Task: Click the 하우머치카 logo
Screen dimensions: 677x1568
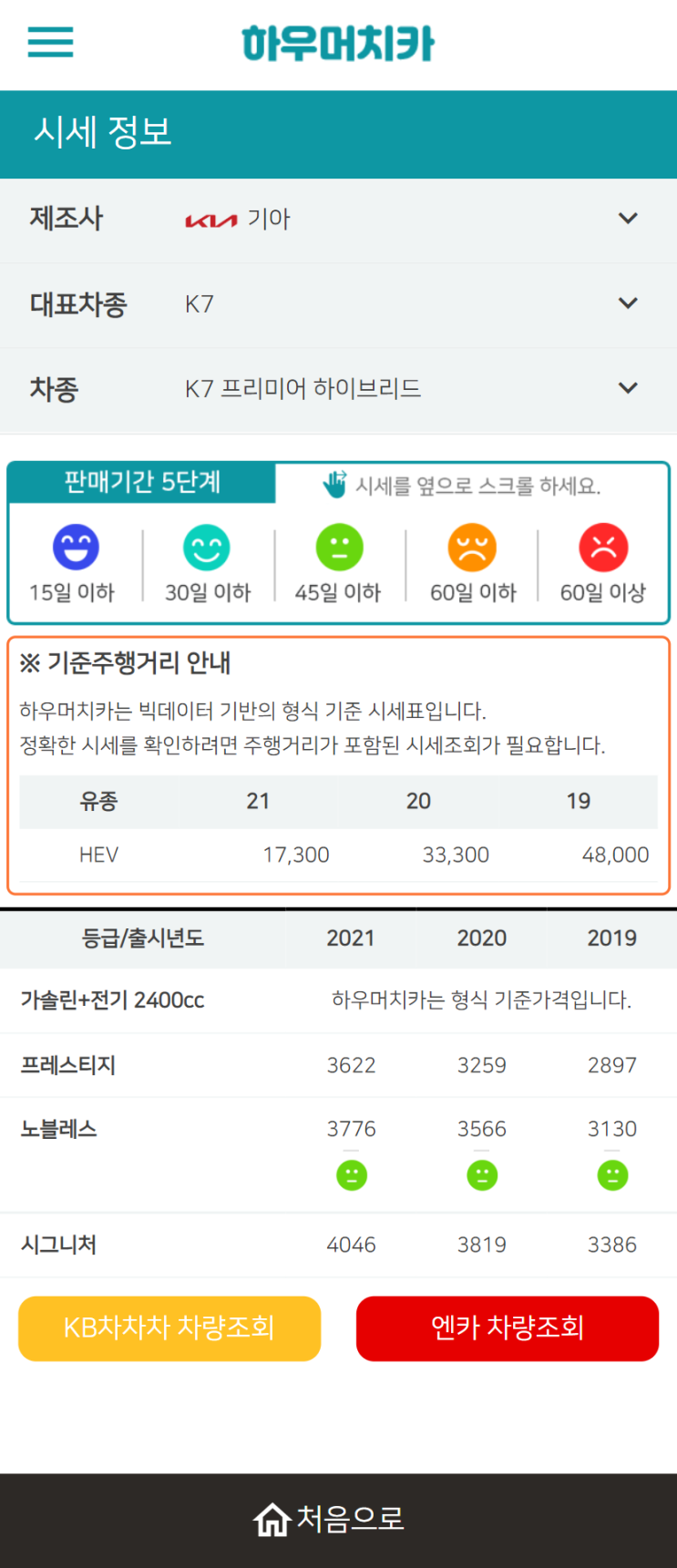Action: [x=338, y=44]
